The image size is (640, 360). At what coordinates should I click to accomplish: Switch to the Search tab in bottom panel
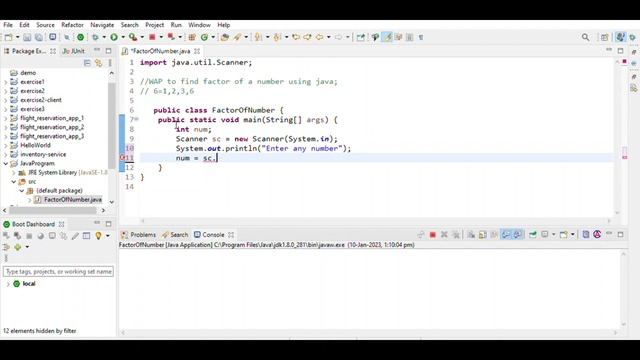click(175, 235)
